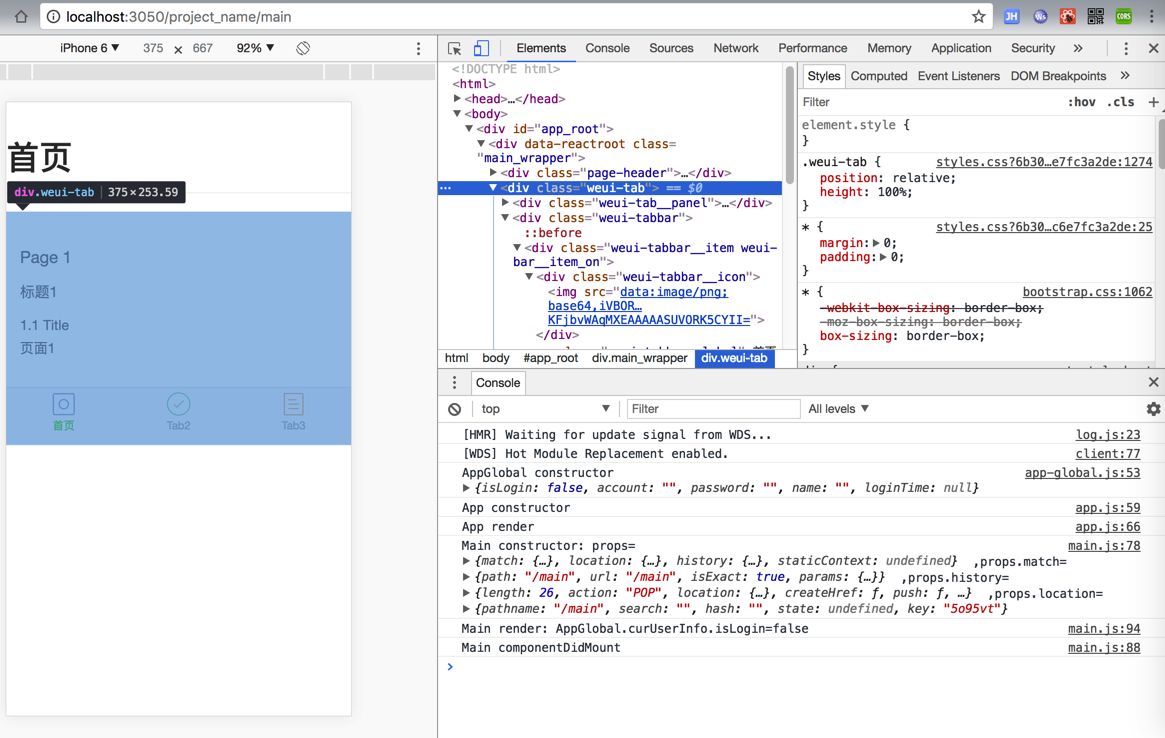This screenshot has width=1165, height=738.
Task: Toggle the :hov element state panel
Action: (1081, 102)
